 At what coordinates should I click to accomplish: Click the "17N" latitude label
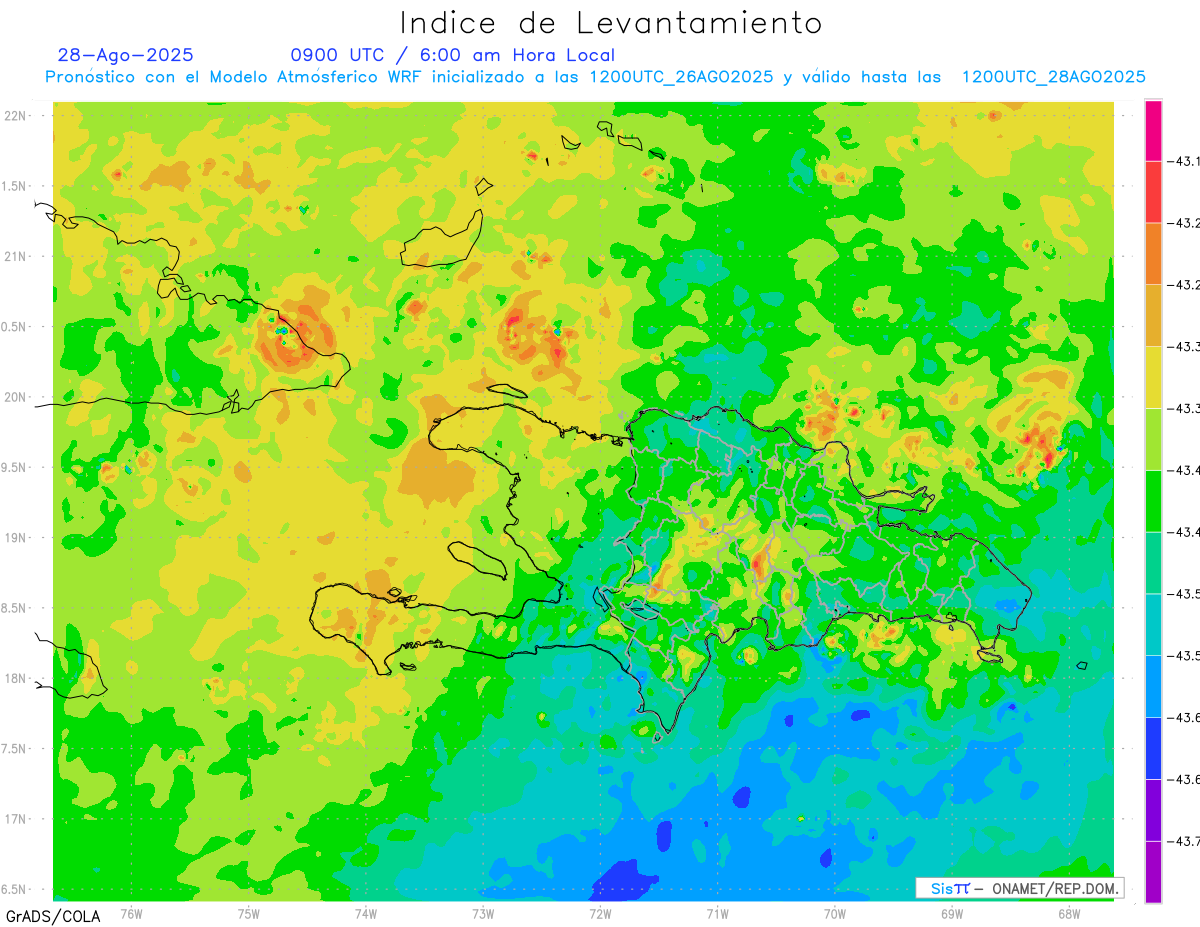point(15,819)
